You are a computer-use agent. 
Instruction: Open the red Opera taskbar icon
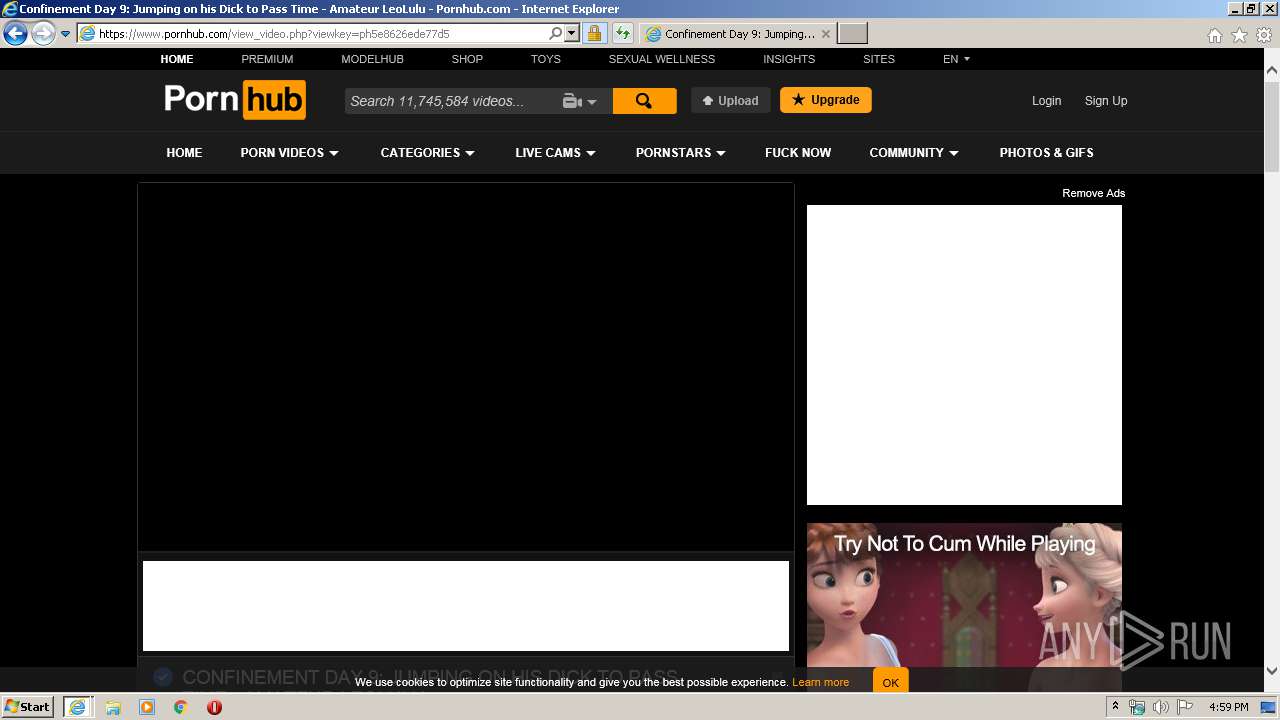(x=214, y=707)
